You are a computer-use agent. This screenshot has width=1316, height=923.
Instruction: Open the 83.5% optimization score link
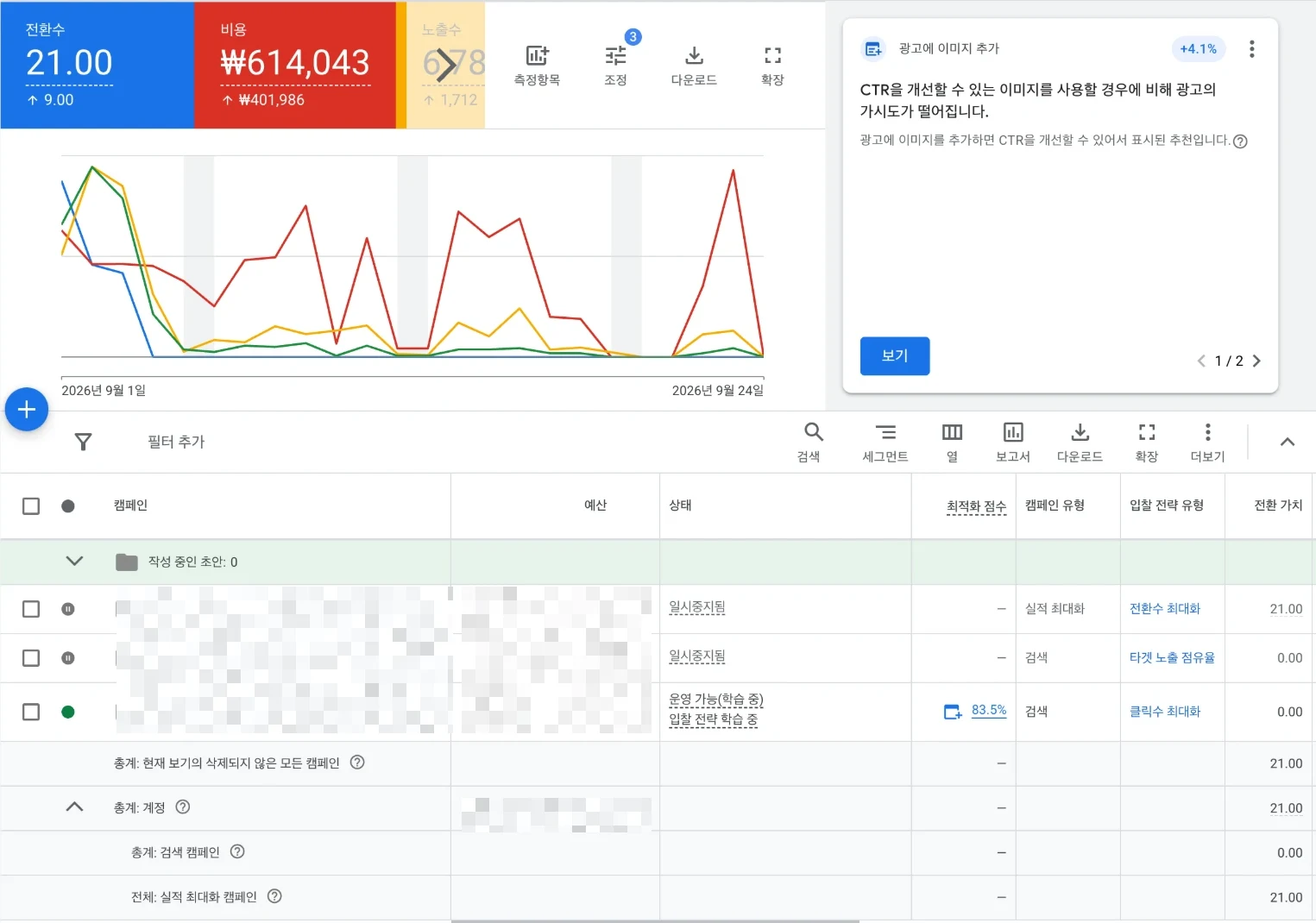pos(989,711)
